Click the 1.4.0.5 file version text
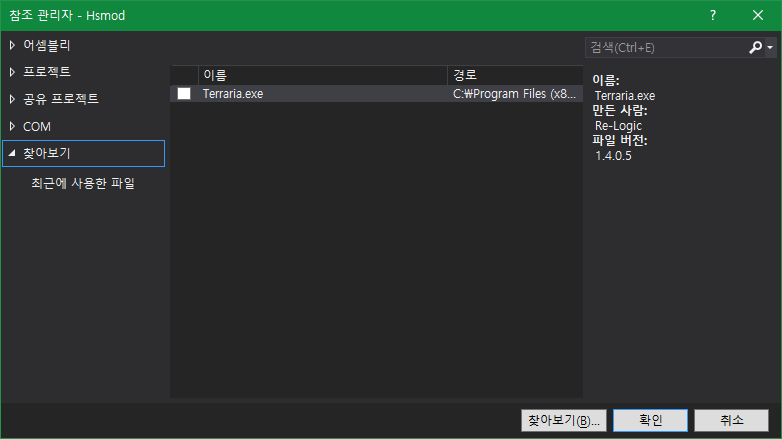782x439 pixels. [613, 156]
